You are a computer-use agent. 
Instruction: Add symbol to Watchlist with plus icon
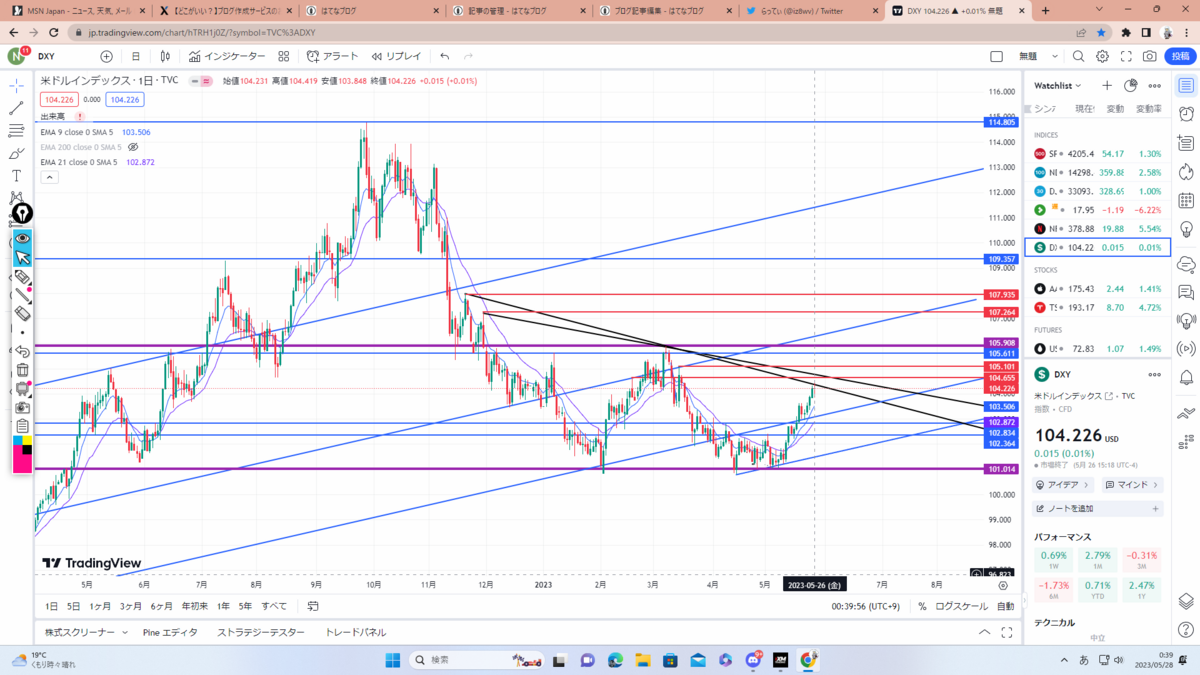click(x=1107, y=86)
